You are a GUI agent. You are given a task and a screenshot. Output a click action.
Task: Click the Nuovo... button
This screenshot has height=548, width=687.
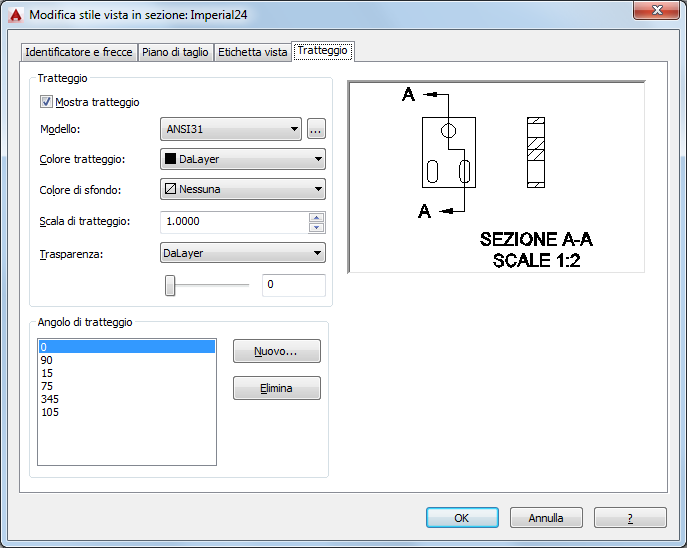coord(277,351)
